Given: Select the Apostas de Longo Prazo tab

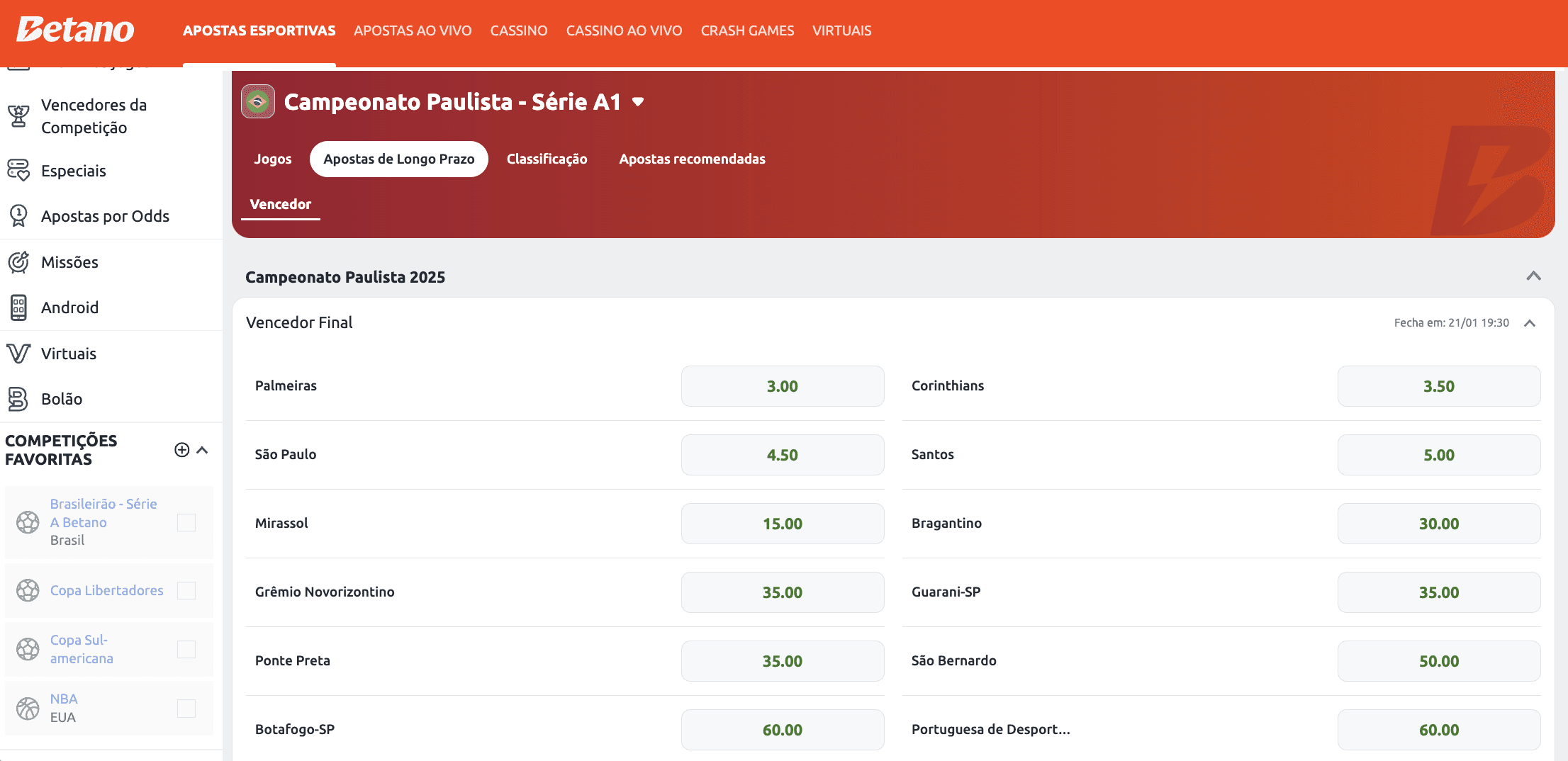Looking at the screenshot, I should coord(399,159).
